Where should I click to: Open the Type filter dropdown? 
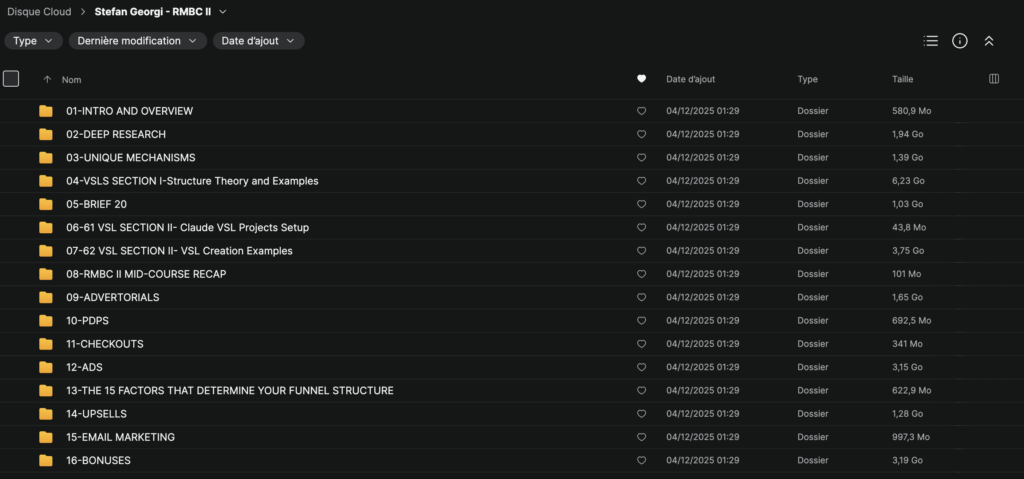click(x=33, y=41)
